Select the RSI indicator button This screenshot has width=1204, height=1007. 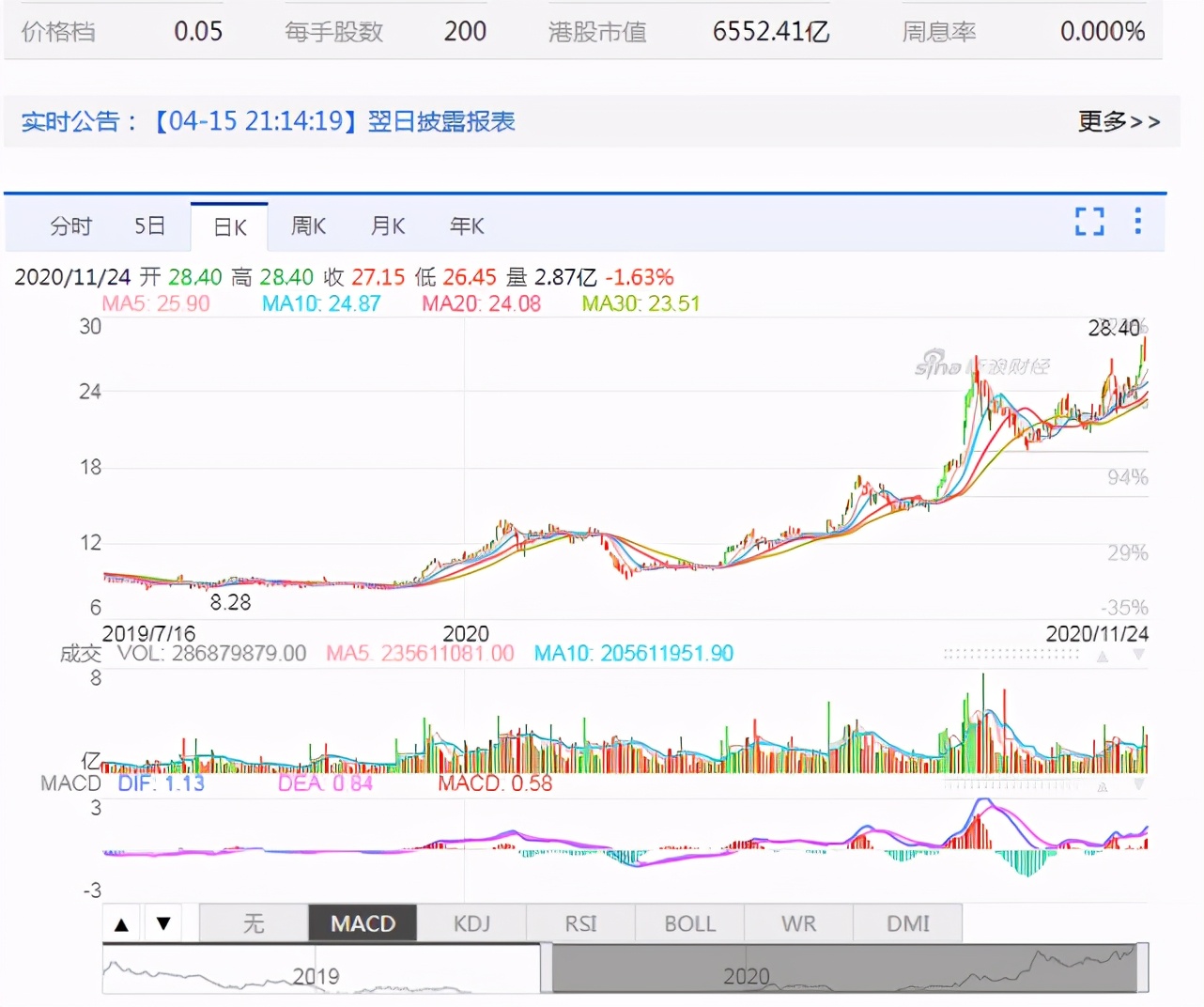click(579, 923)
